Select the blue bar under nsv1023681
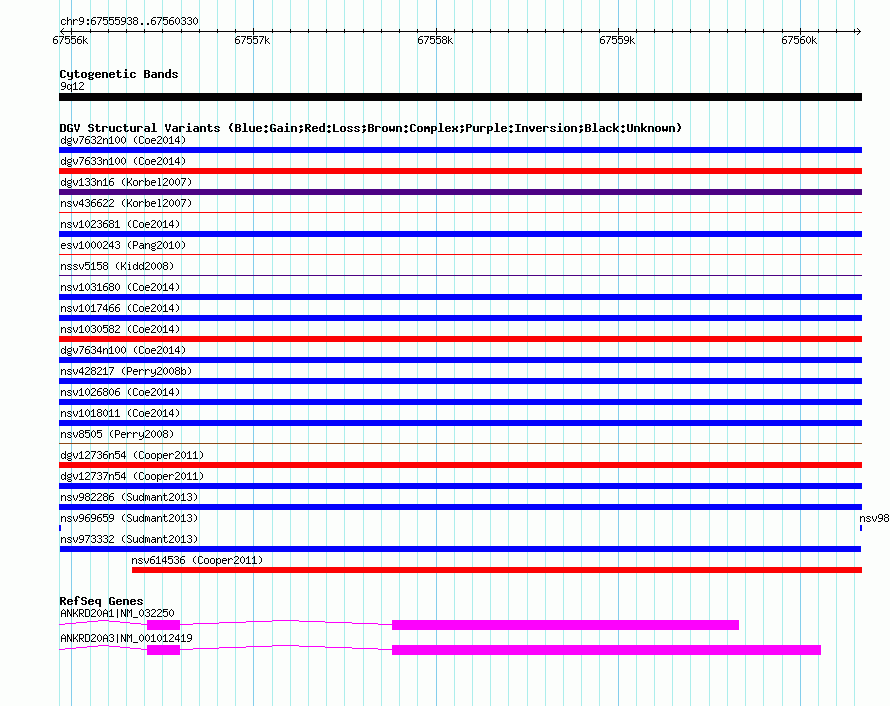The width and height of the screenshot is (890, 706). pos(460,234)
